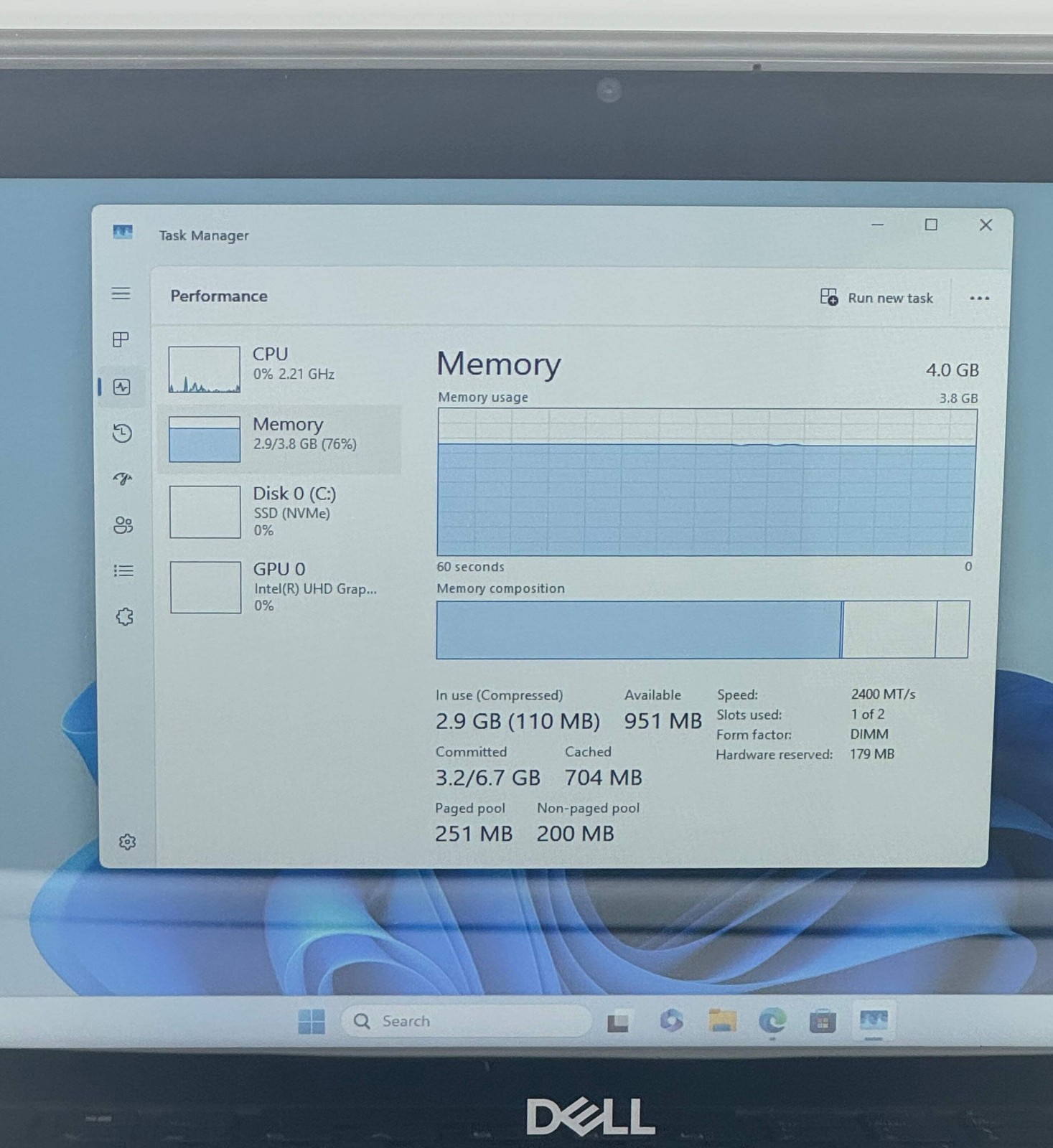Click the 951 MB Available value
Screen dimensions: 1053x1148
tap(663, 721)
